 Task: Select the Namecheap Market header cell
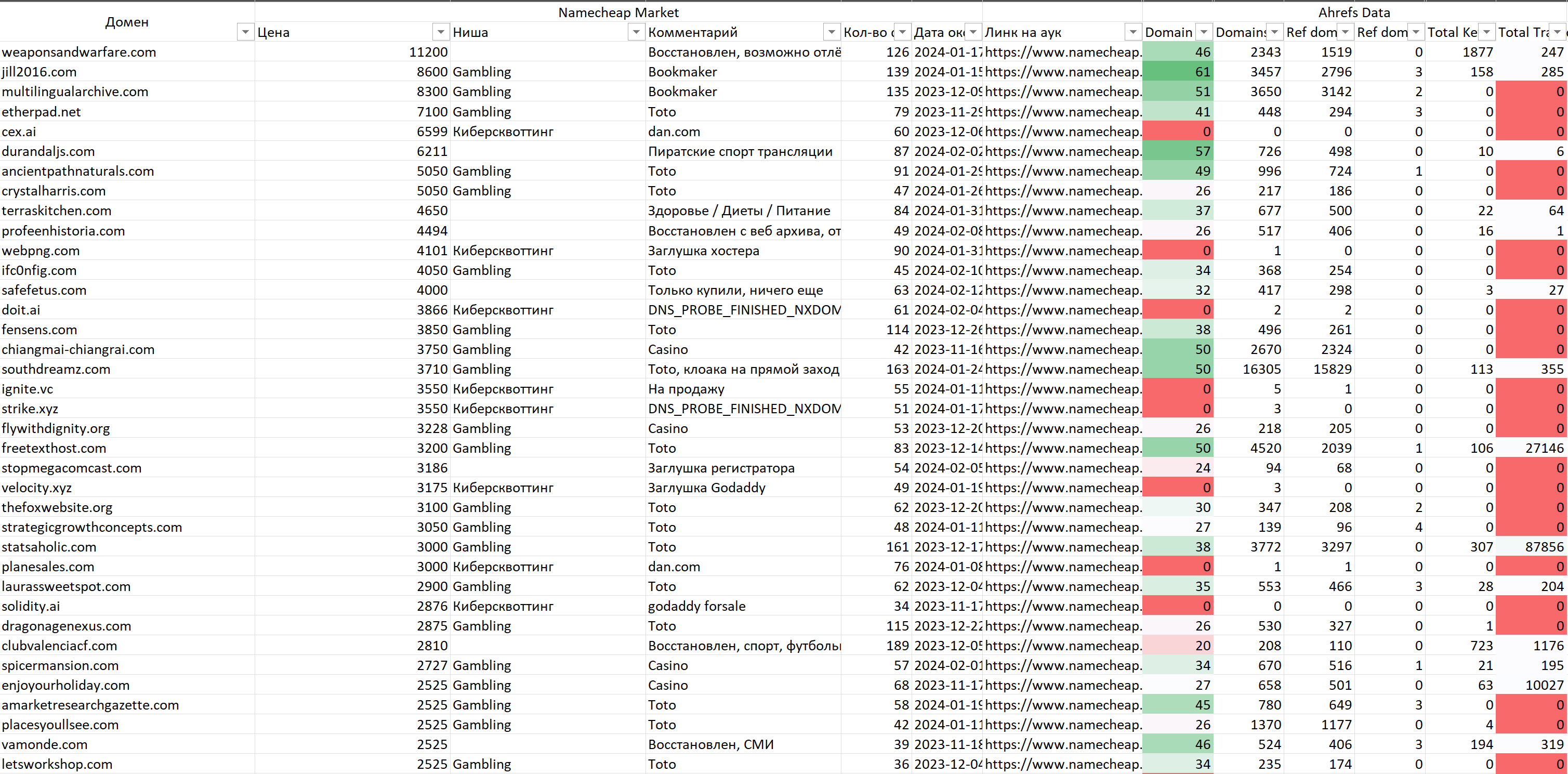pos(618,12)
